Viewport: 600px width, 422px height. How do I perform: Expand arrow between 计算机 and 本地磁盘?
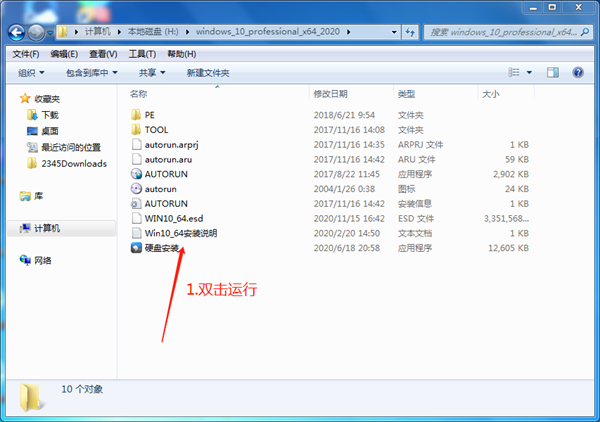(x=119, y=32)
